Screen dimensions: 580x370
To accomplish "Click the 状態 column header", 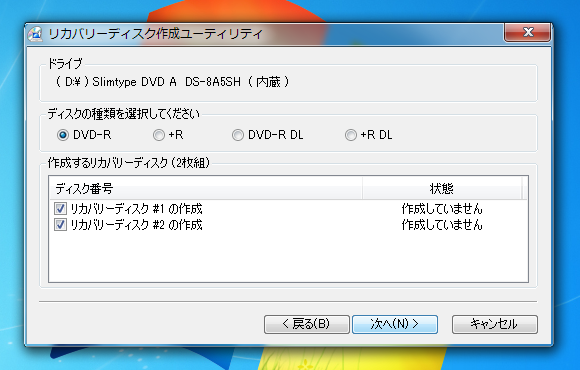I will point(442,188).
